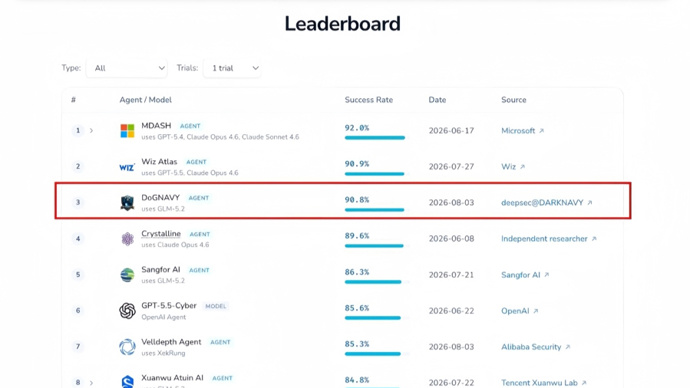
Task: Click the external link arrow next to Microsoft
Action: 542,131
